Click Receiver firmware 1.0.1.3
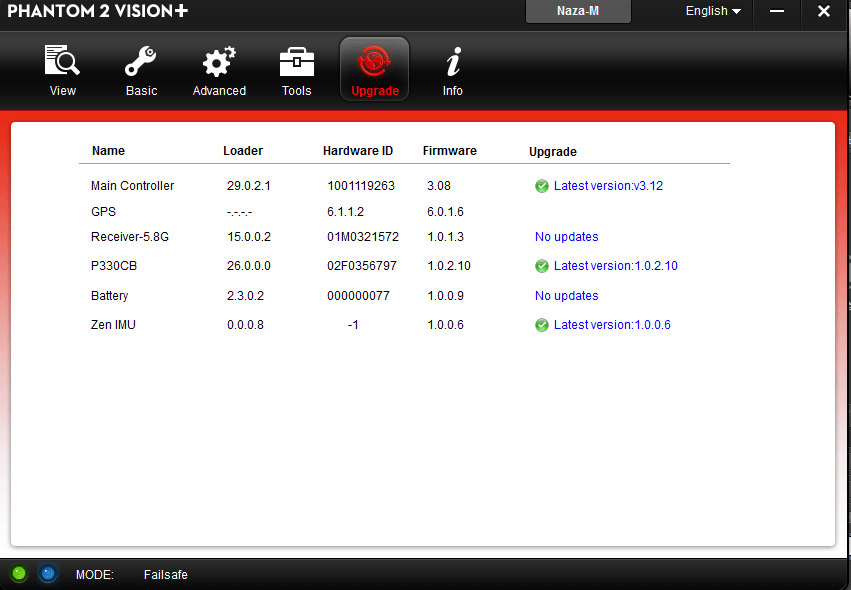The image size is (851, 590). coord(445,237)
